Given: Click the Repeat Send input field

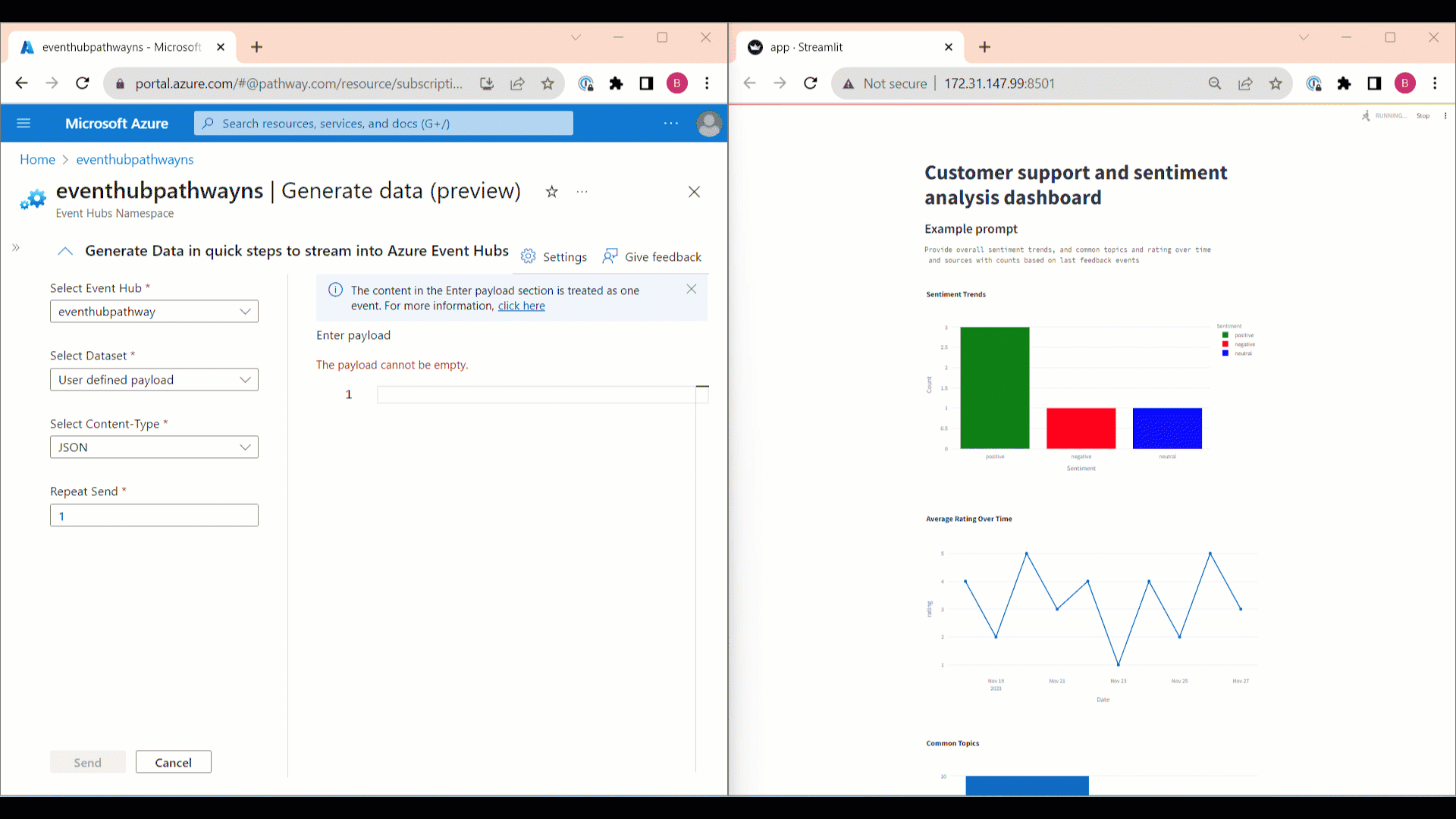Looking at the screenshot, I should tap(154, 516).
